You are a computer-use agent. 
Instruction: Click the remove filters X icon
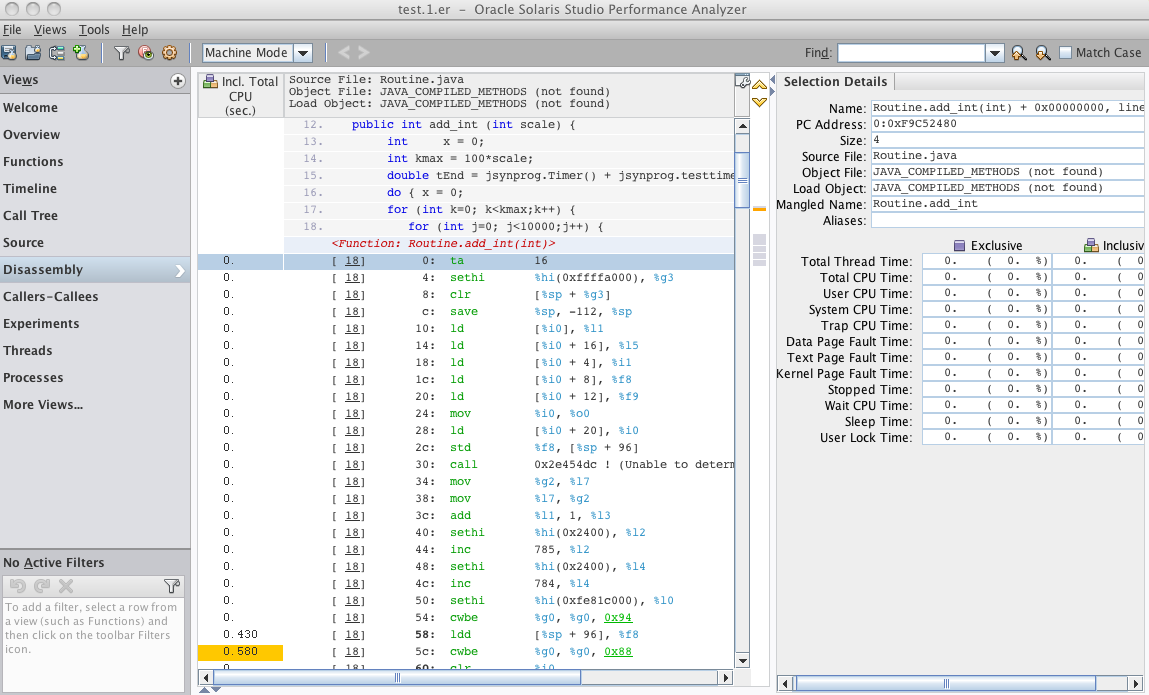(x=66, y=586)
